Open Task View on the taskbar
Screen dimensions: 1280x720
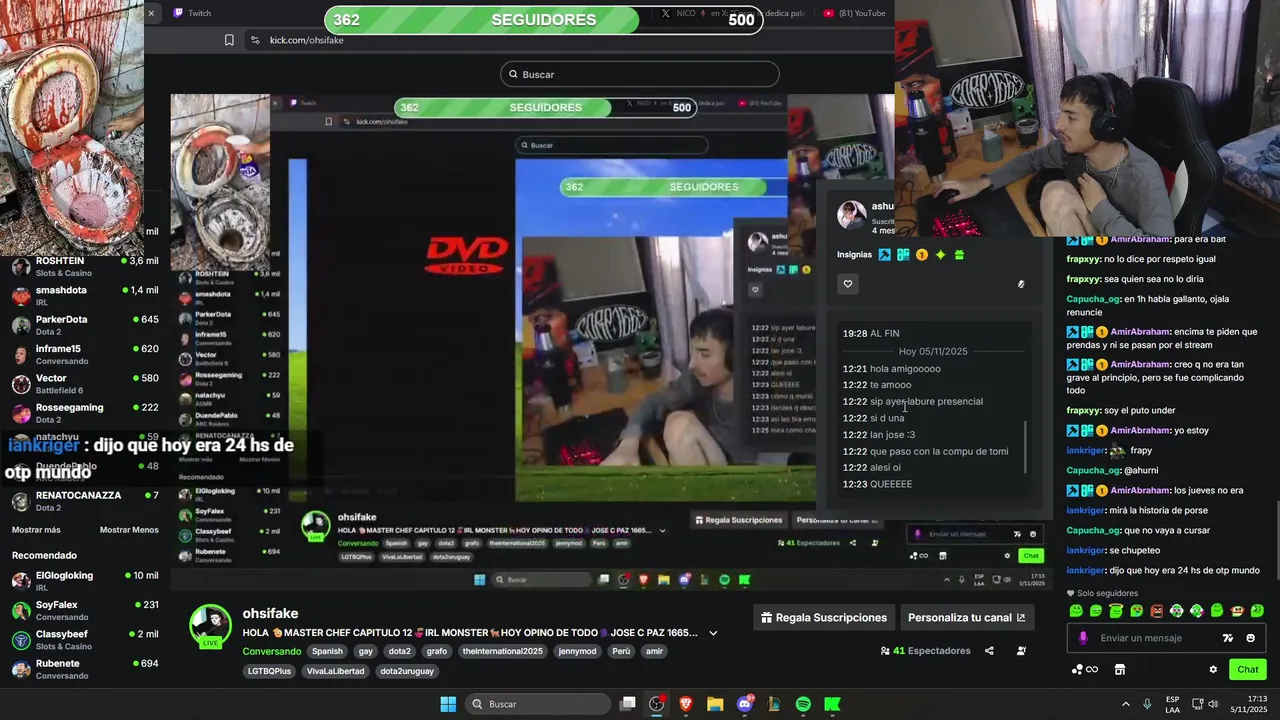click(x=627, y=704)
